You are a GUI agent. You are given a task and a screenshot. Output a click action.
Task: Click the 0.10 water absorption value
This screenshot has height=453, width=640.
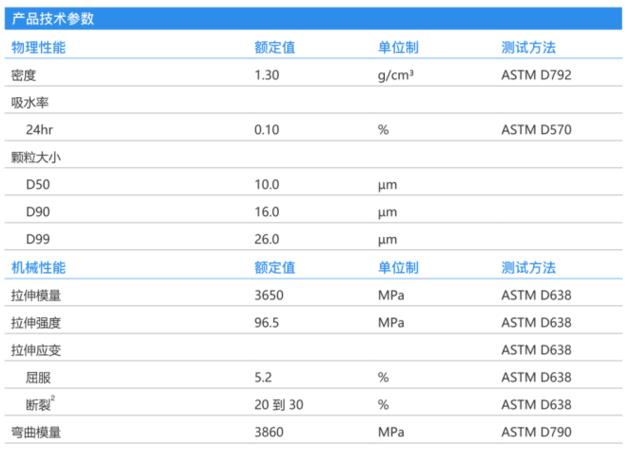click(x=267, y=130)
